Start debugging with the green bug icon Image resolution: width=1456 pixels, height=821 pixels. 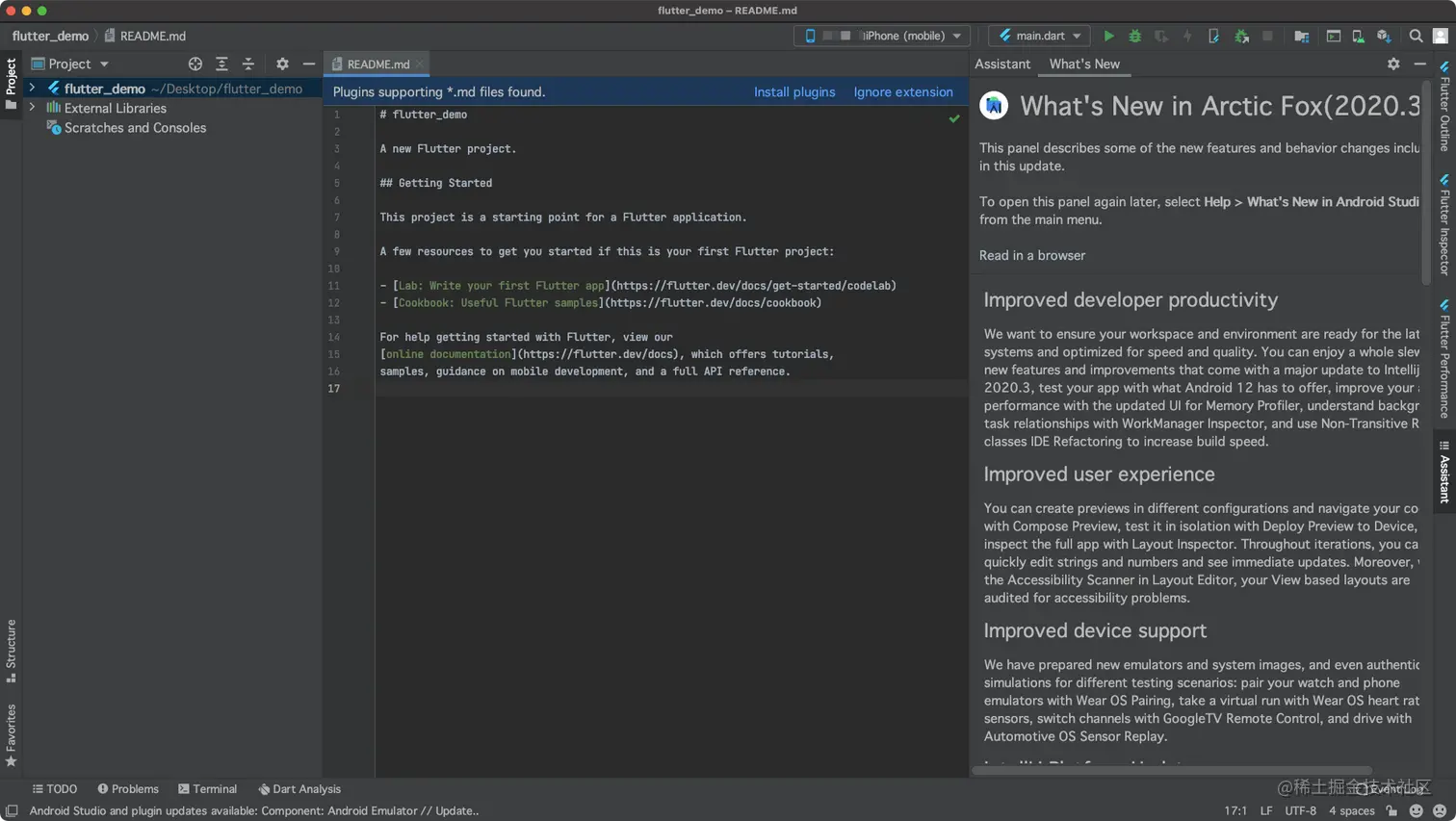(x=1134, y=36)
